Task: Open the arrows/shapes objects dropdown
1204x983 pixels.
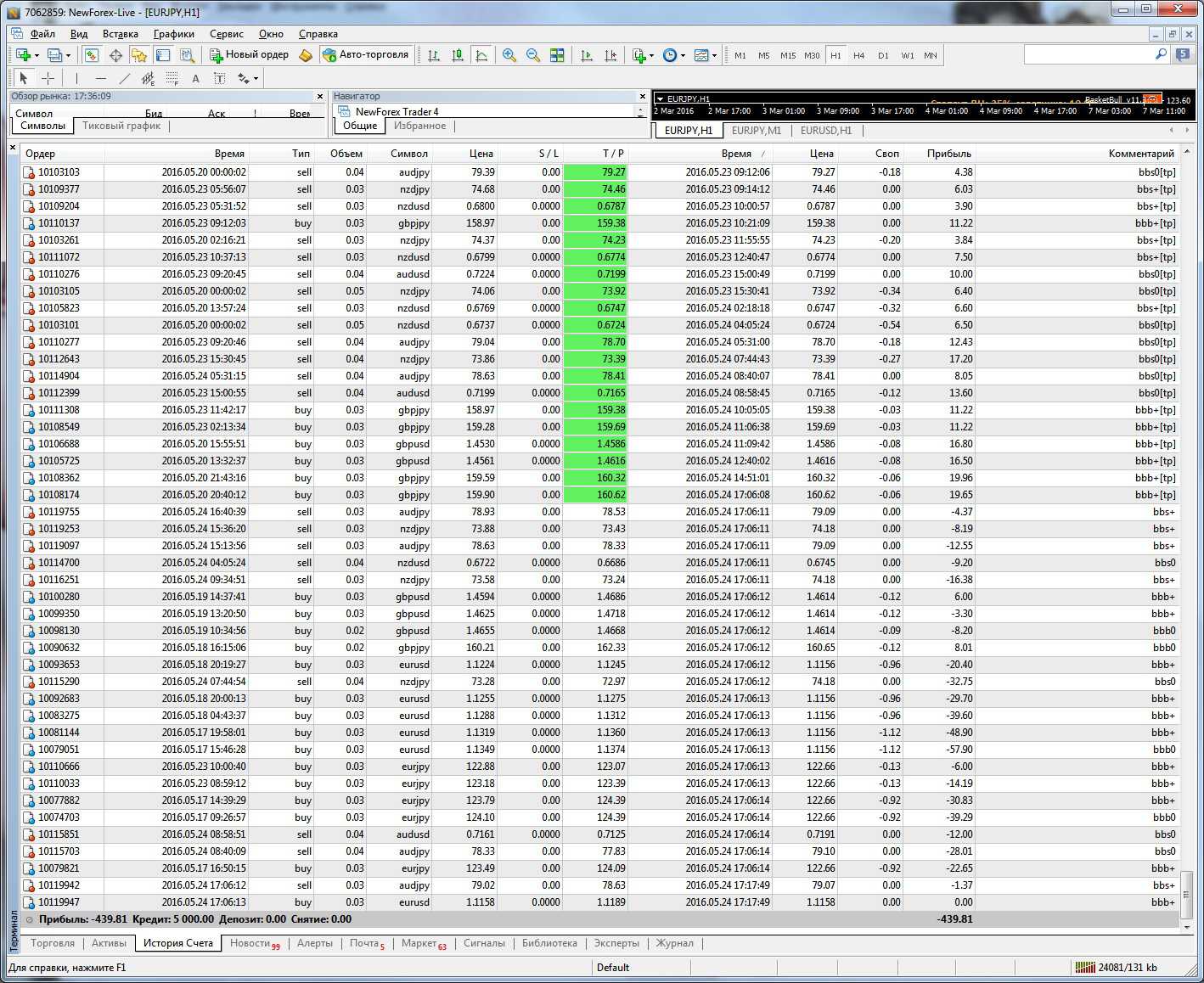Action: pos(256,79)
